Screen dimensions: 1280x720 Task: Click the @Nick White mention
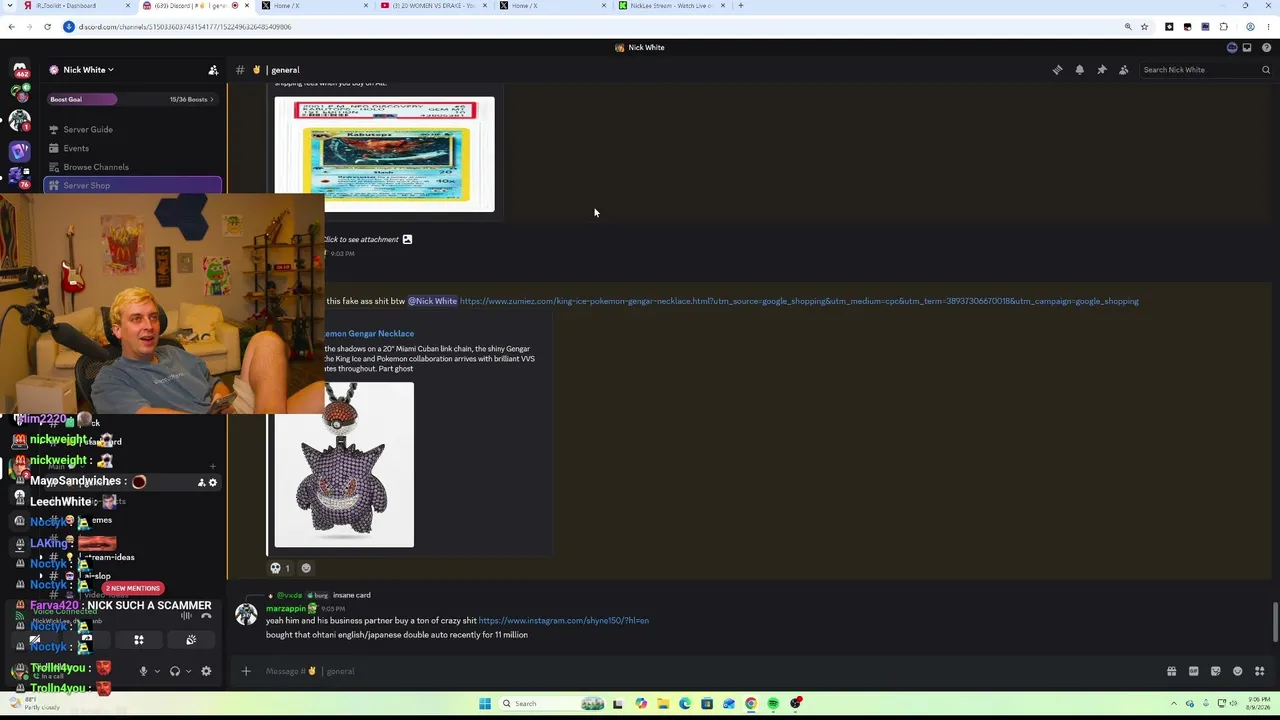(x=432, y=301)
